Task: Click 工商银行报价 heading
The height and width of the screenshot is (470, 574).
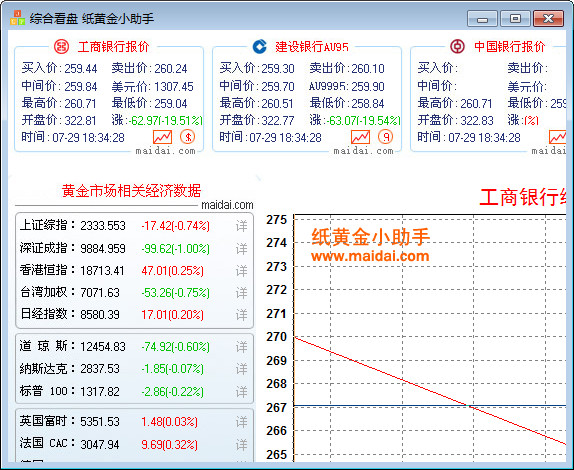Action: 113,46
